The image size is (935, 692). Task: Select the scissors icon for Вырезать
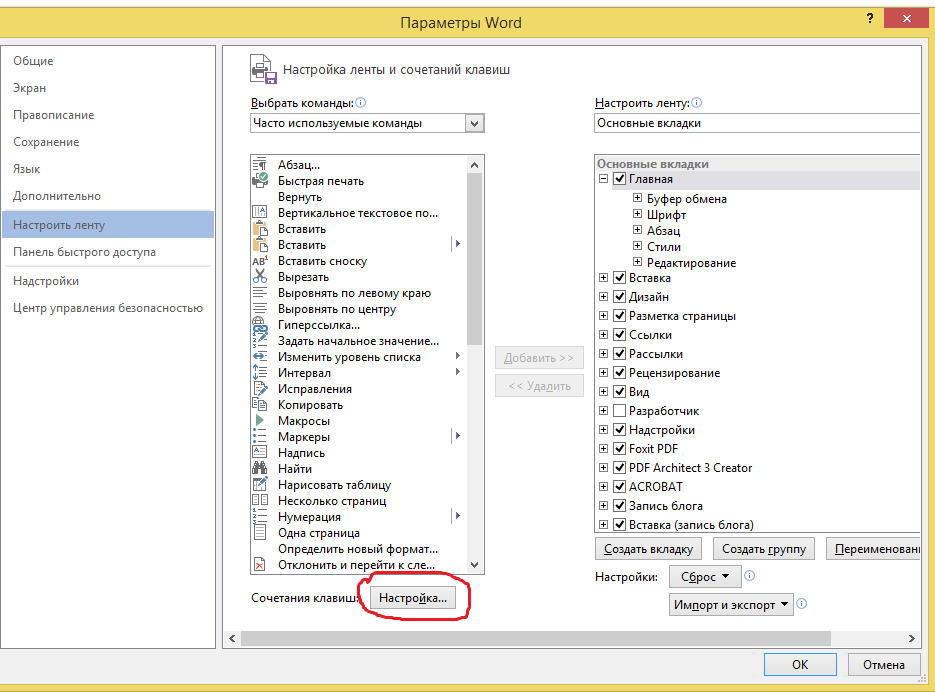[x=260, y=277]
